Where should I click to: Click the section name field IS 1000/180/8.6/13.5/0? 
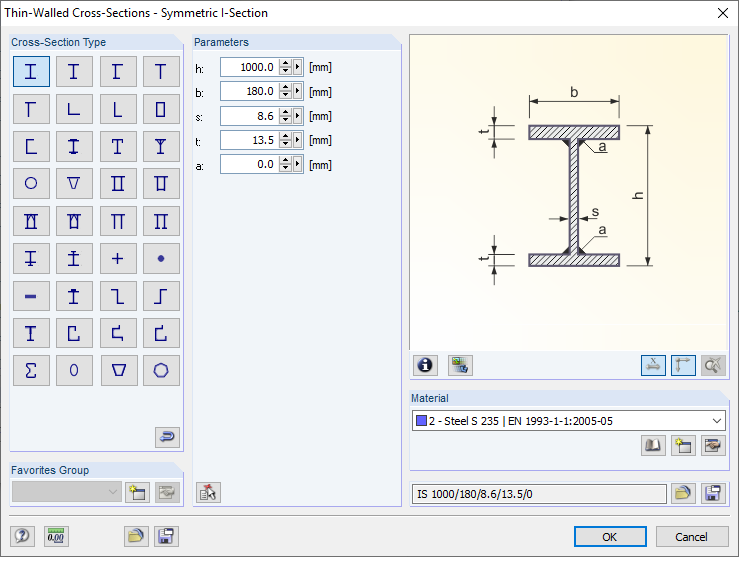(x=539, y=494)
